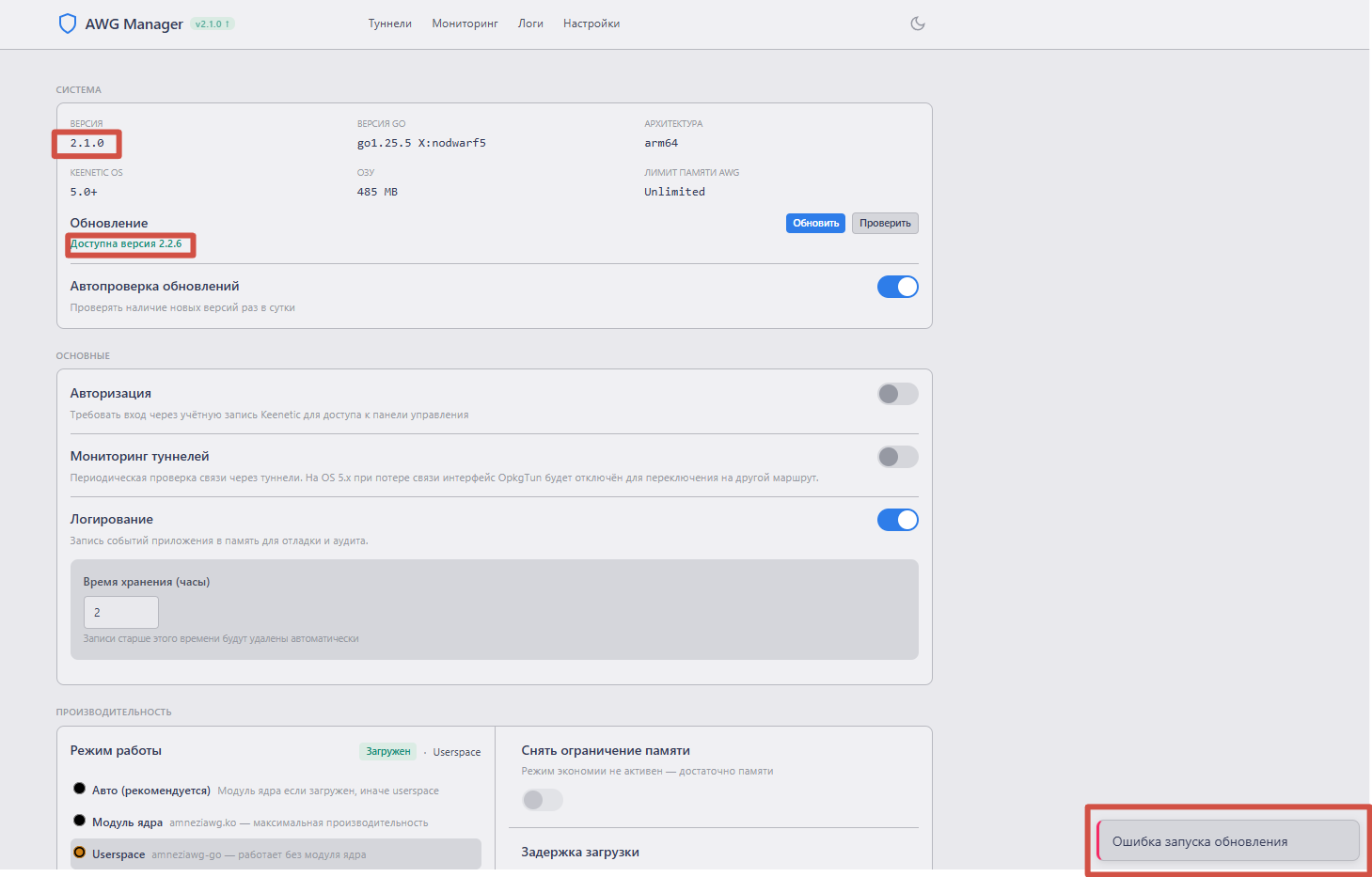Screen dimensions: 1372x877
Task: Enable Снять ограничение памяти switch
Action: pyautogui.click(x=542, y=800)
